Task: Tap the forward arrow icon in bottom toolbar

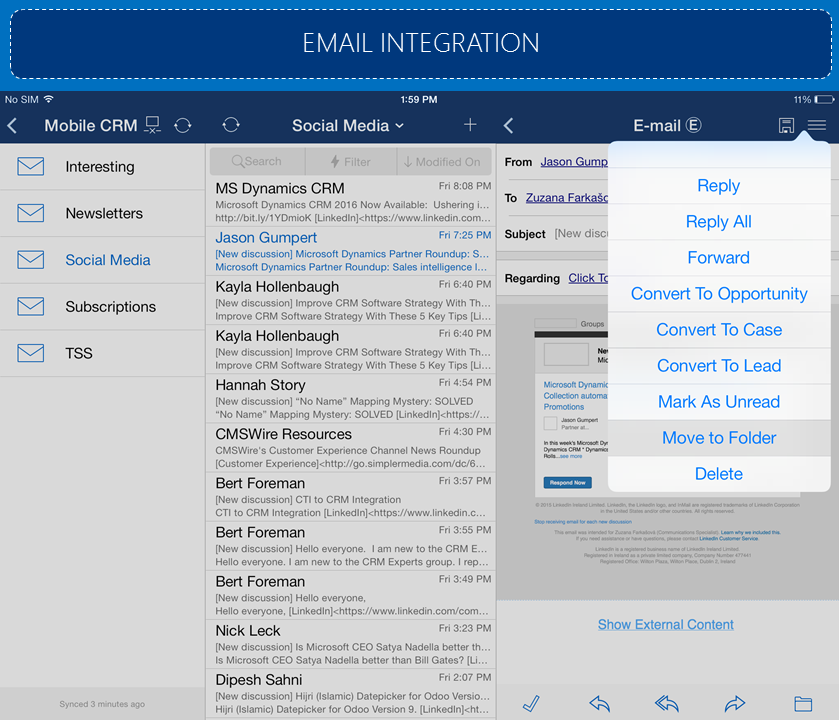Action: (735, 703)
